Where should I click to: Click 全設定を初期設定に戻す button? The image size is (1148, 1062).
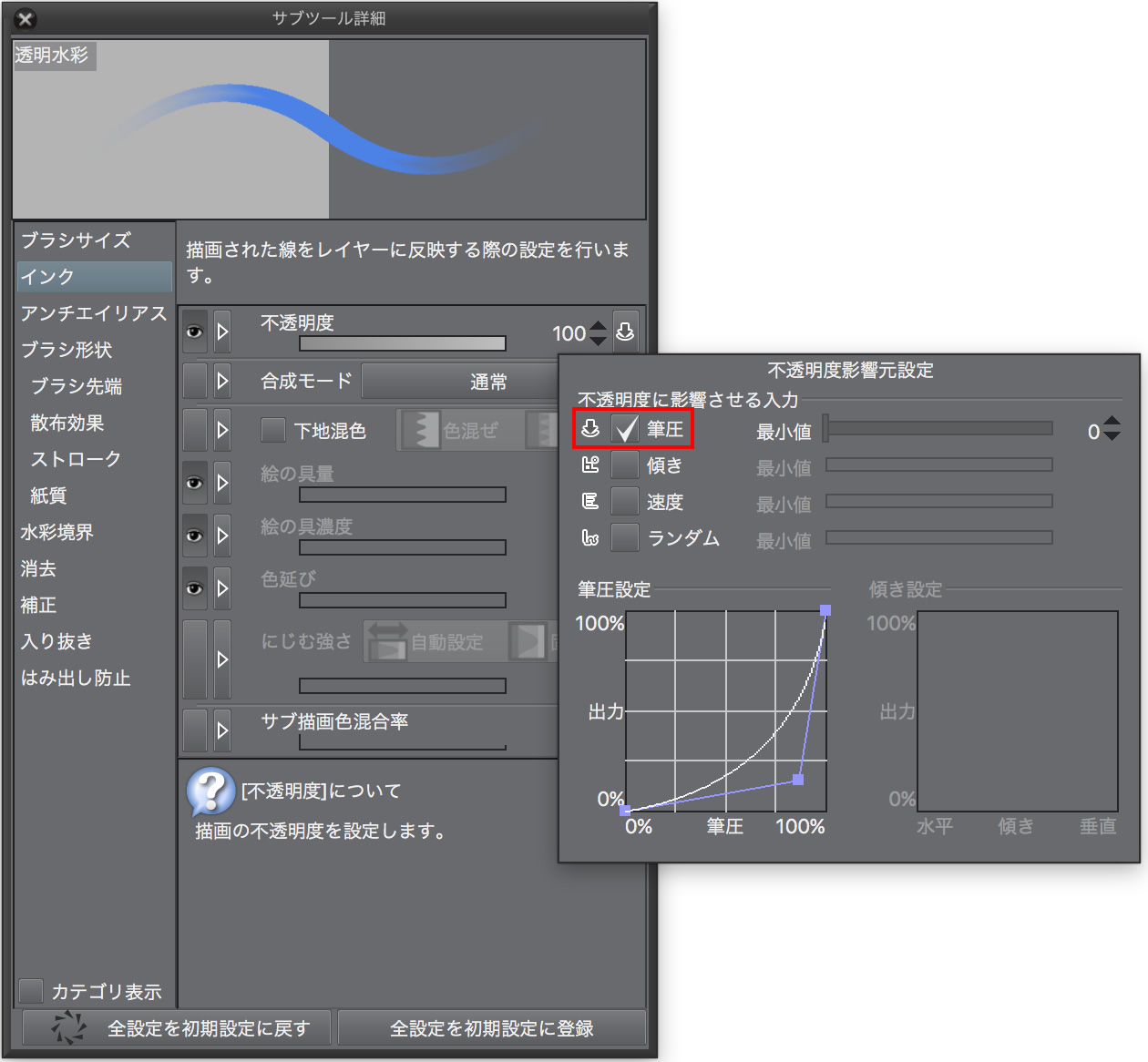[x=179, y=1028]
